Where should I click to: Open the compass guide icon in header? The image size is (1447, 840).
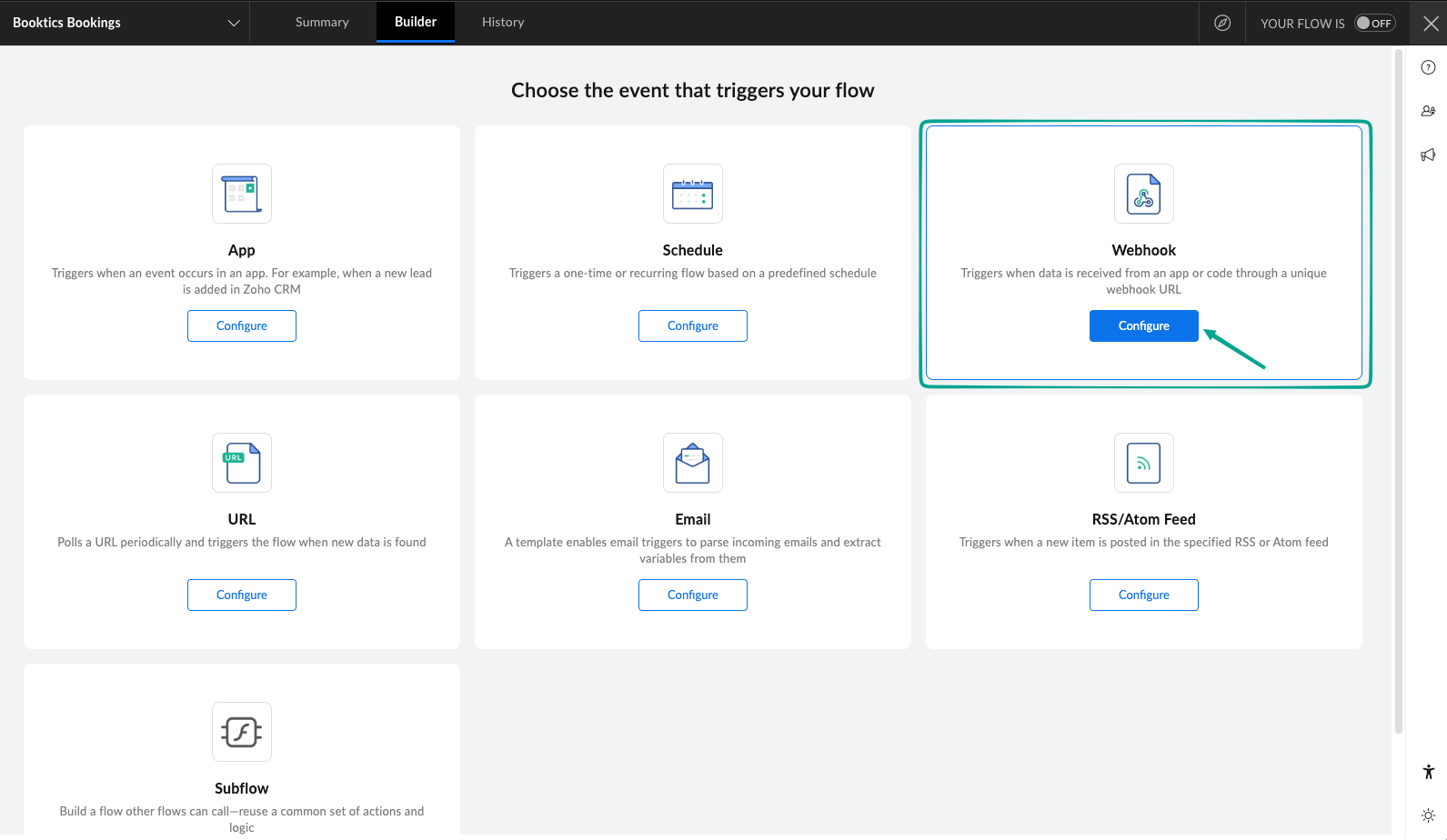[1222, 23]
